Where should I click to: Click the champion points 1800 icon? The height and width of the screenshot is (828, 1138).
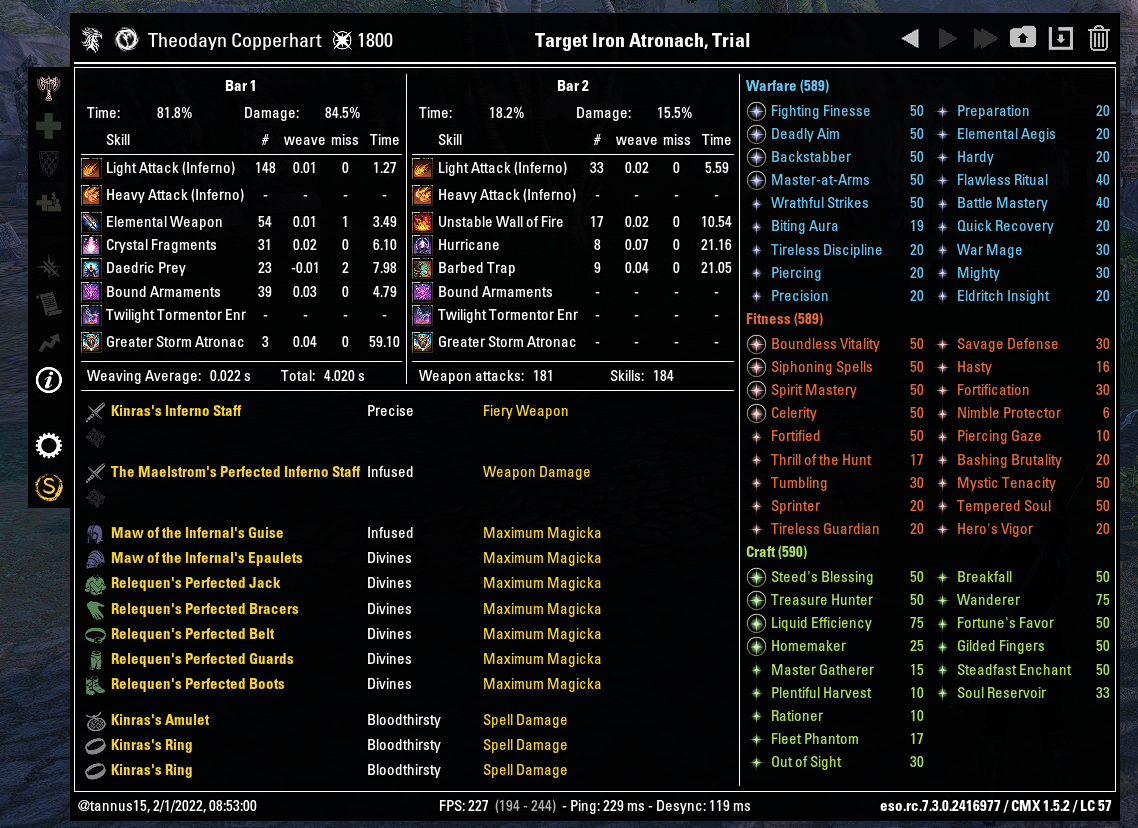[342, 41]
